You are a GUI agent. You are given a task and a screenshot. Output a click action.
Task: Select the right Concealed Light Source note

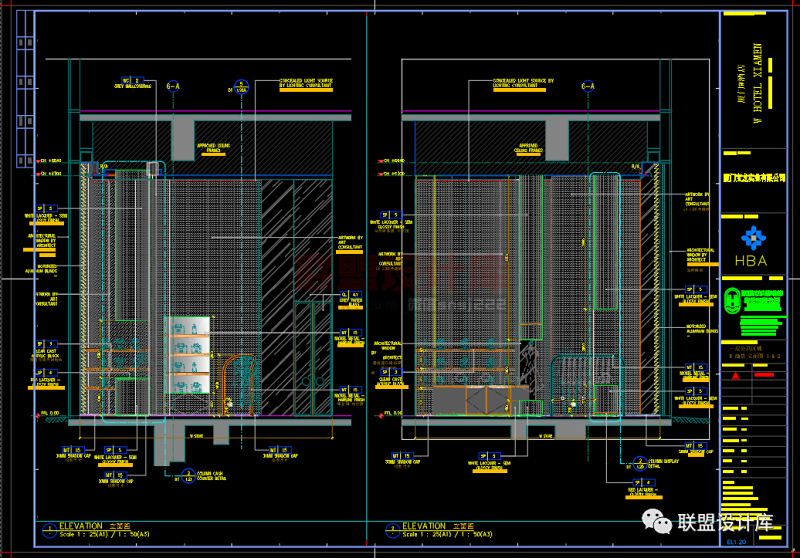[x=519, y=84]
